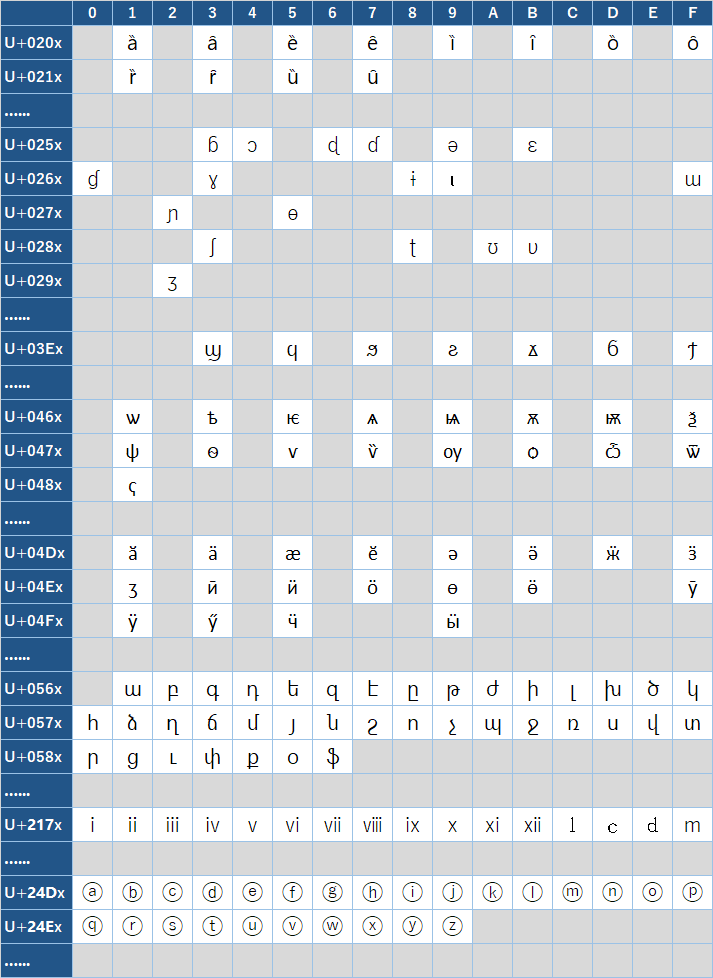Click the circled letter p cell
The image size is (713, 978).
click(x=692, y=892)
